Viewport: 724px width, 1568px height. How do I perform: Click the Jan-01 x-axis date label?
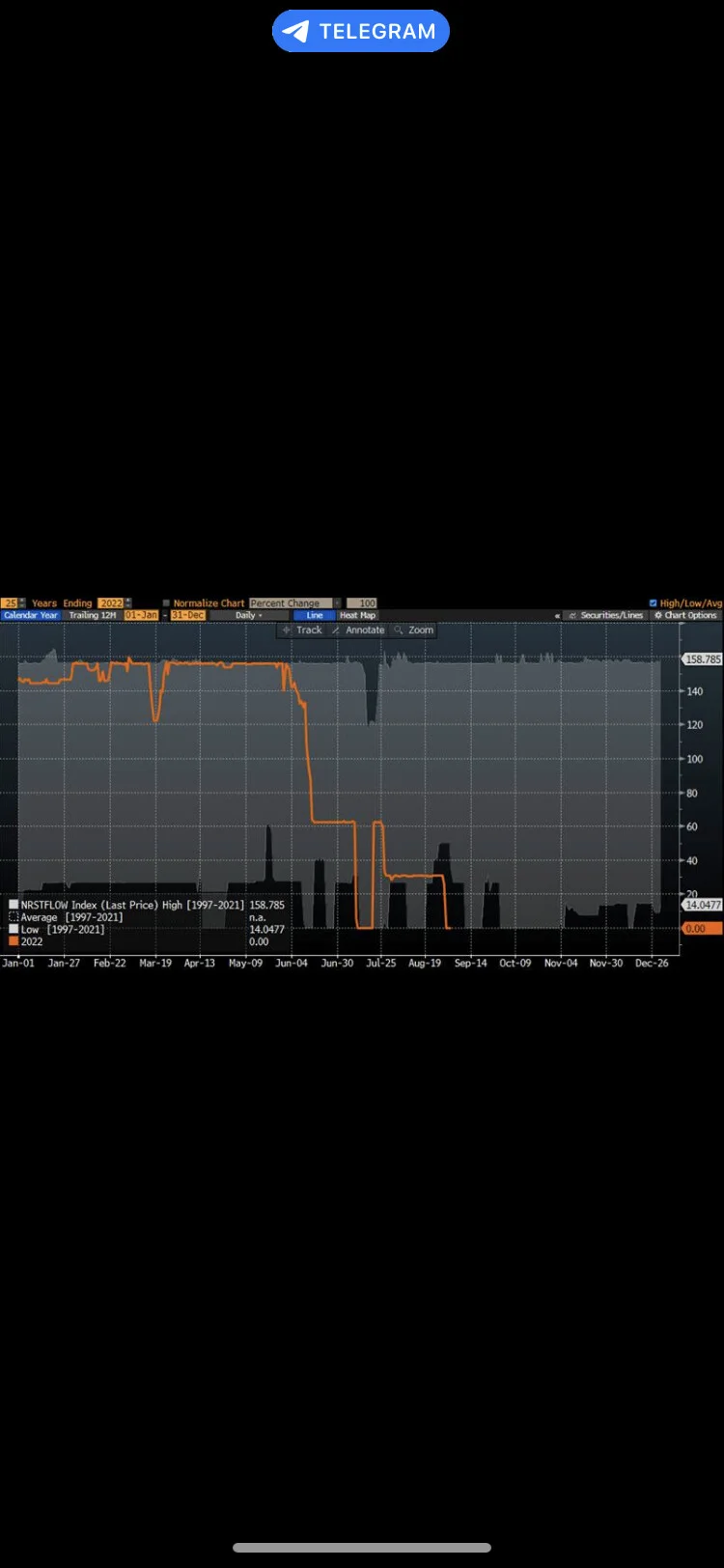(18, 963)
